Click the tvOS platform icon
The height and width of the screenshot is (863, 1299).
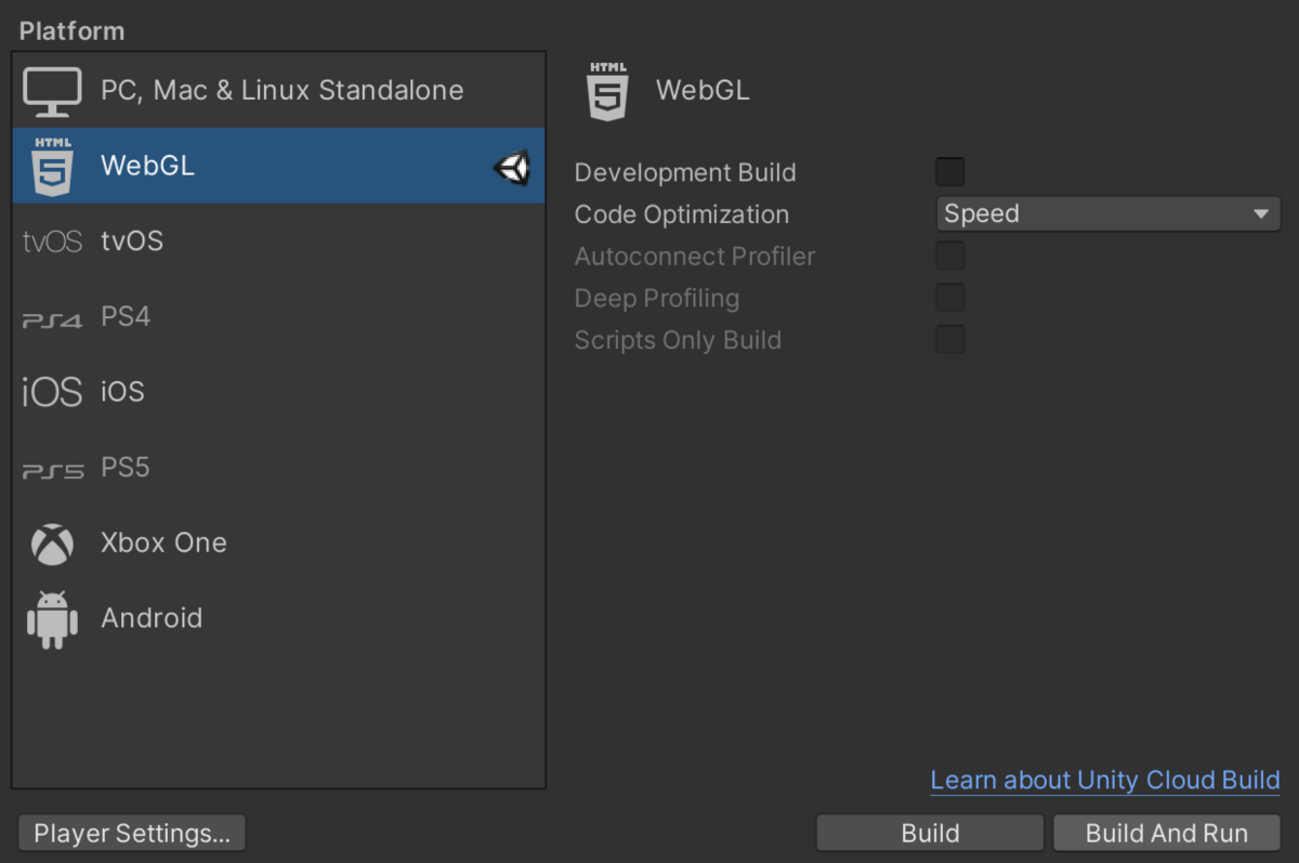(x=52, y=241)
